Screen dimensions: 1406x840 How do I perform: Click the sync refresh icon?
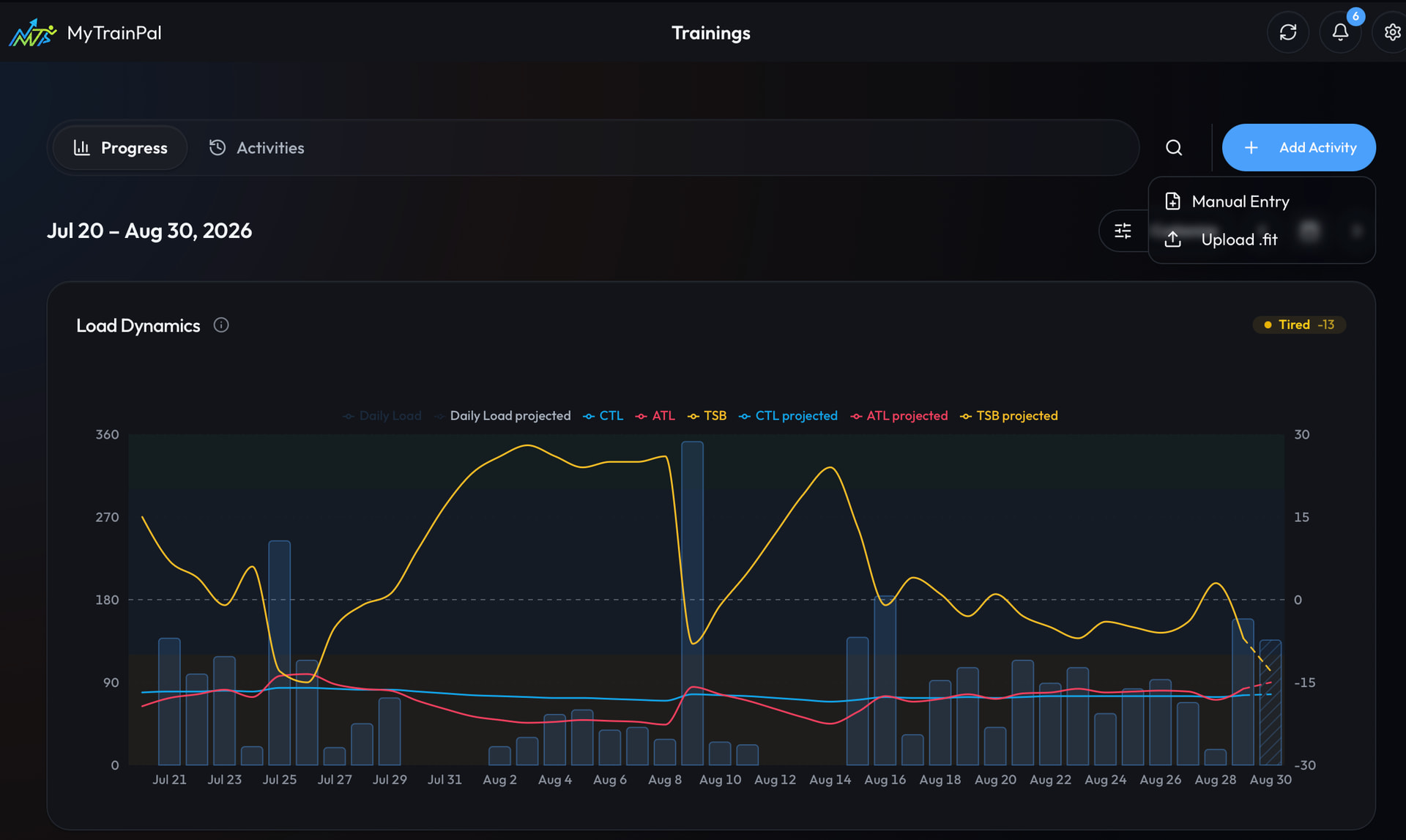tap(1287, 32)
